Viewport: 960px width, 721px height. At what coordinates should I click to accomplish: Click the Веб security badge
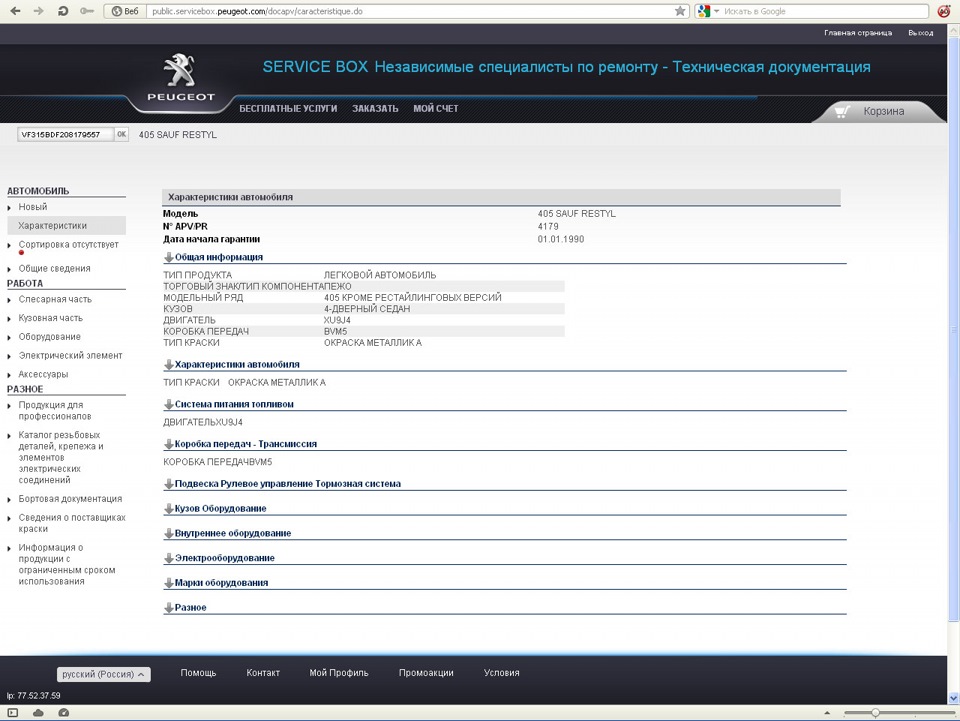126,11
